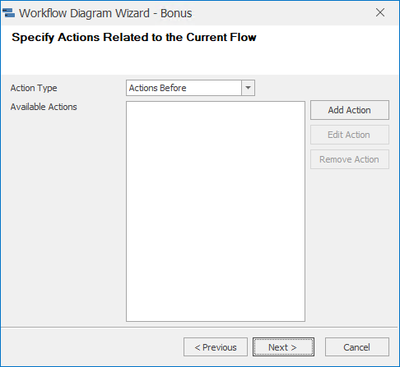
Task: Click the Available Actions label
Action: pyautogui.click(x=44, y=107)
